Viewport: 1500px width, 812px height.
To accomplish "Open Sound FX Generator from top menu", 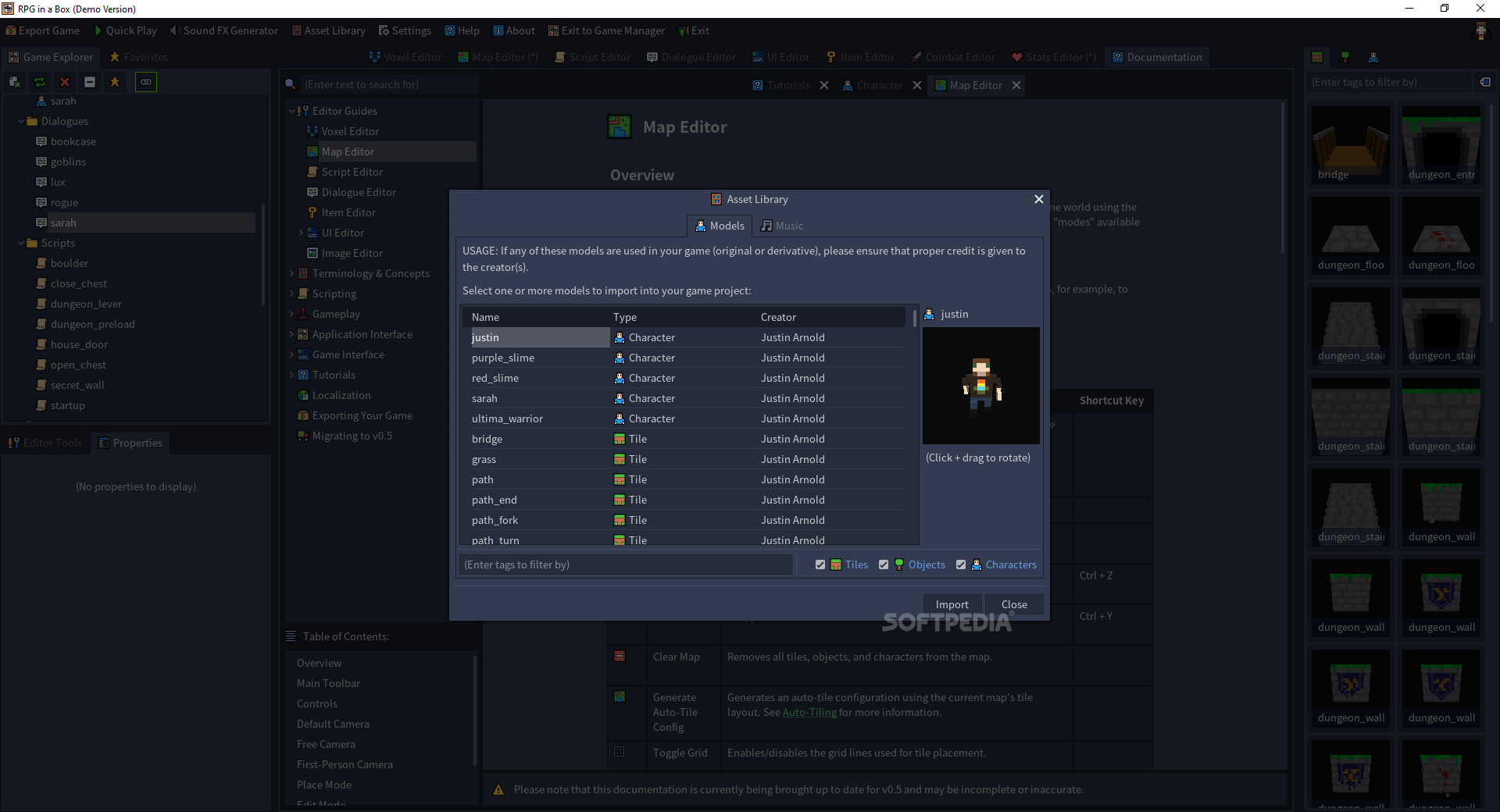I will coord(224,30).
